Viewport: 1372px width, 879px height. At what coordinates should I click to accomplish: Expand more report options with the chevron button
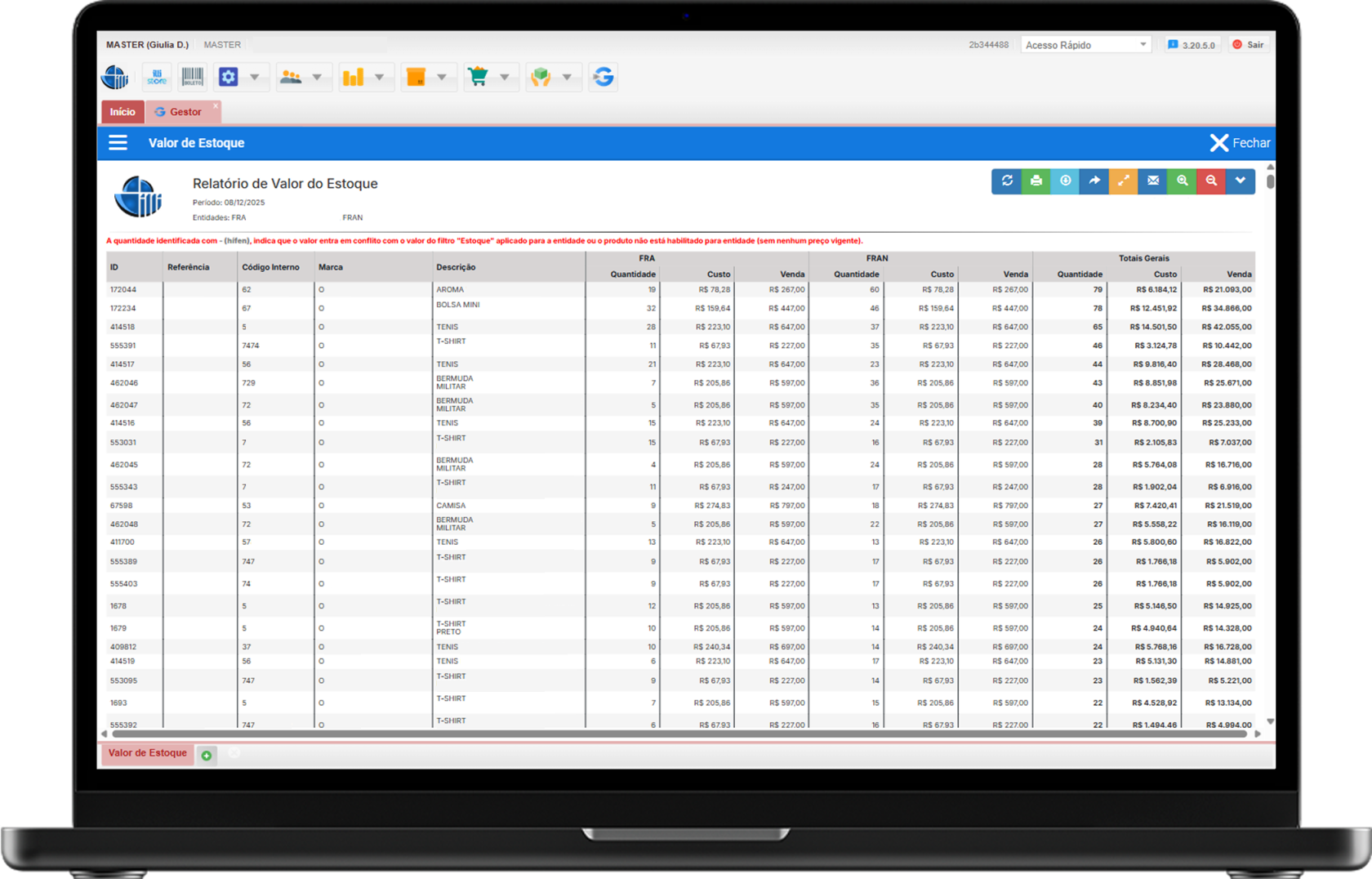point(1241,181)
